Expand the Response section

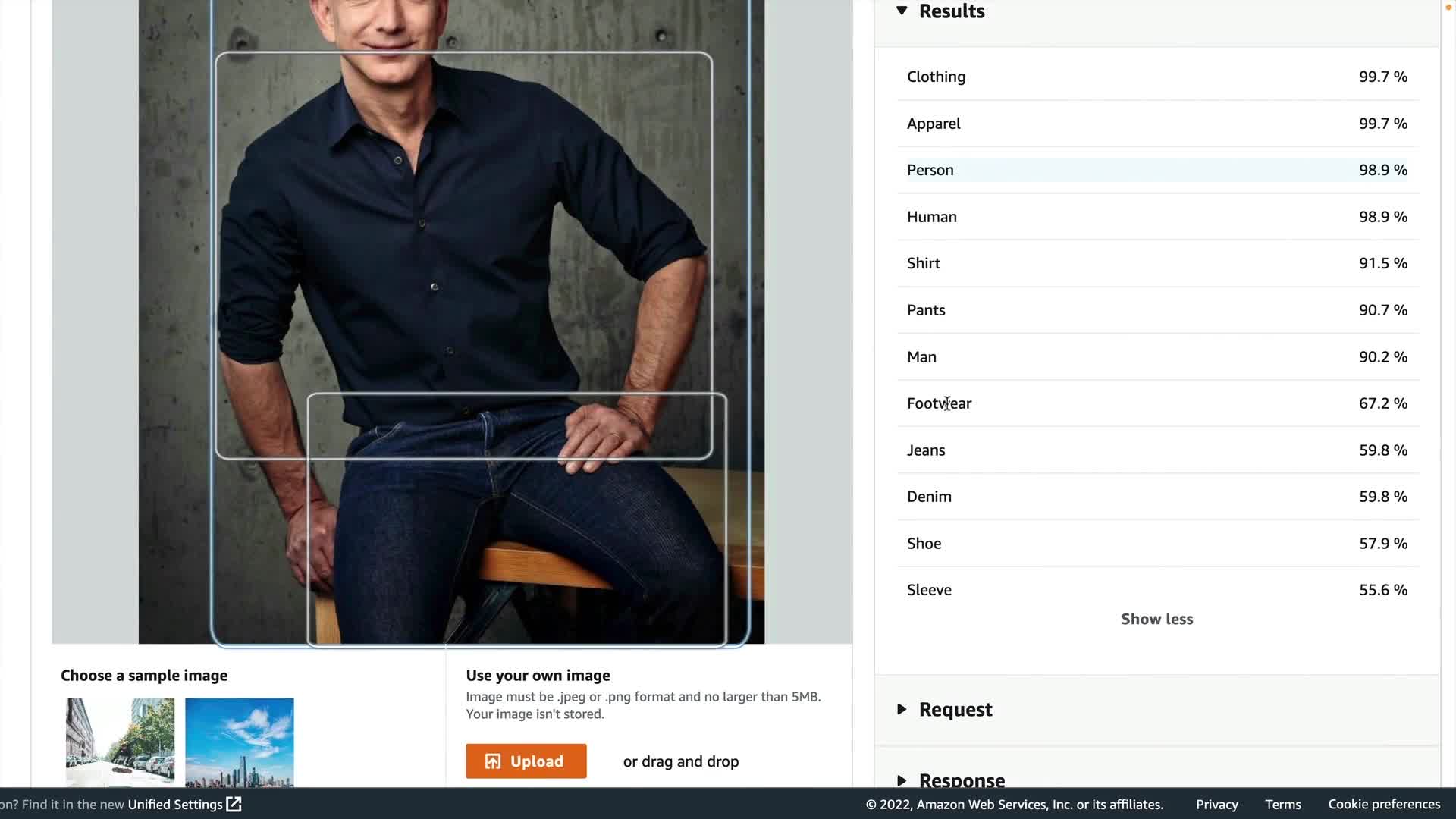click(x=961, y=779)
